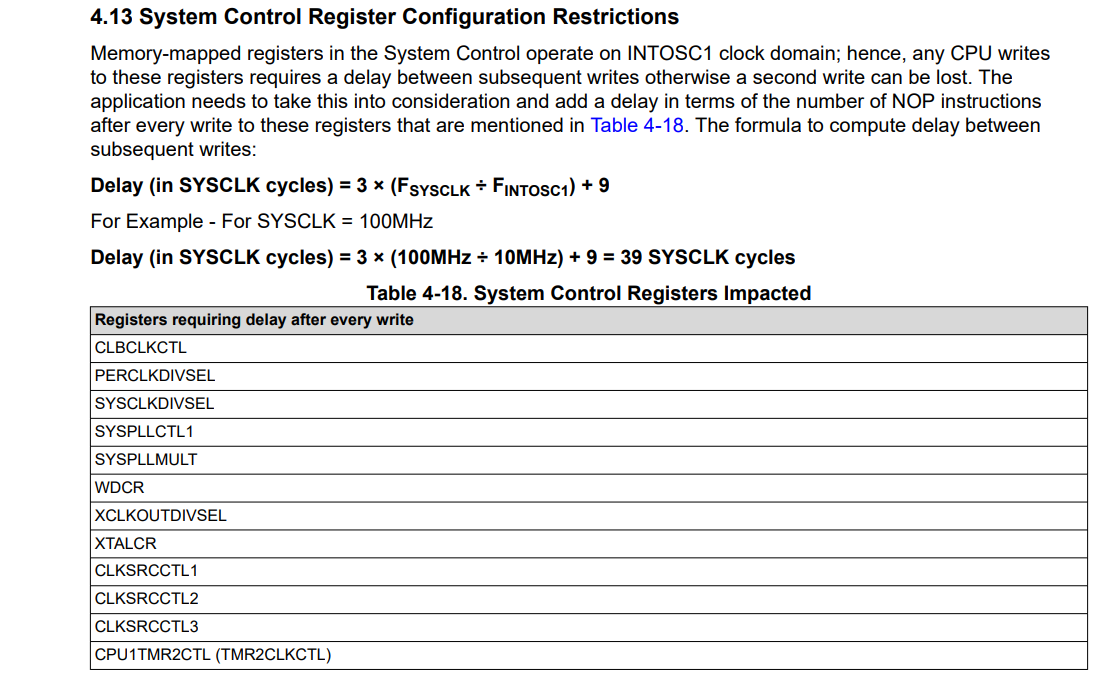This screenshot has height=679, width=1111.
Task: Click the 'For Example - For SYSCLK = 100MHz' line
Action: 261,221
